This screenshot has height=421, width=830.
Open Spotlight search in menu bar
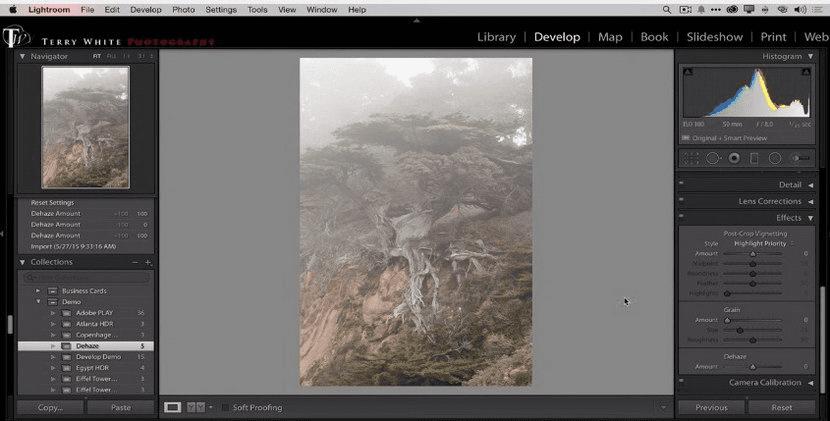pyautogui.click(x=666, y=10)
